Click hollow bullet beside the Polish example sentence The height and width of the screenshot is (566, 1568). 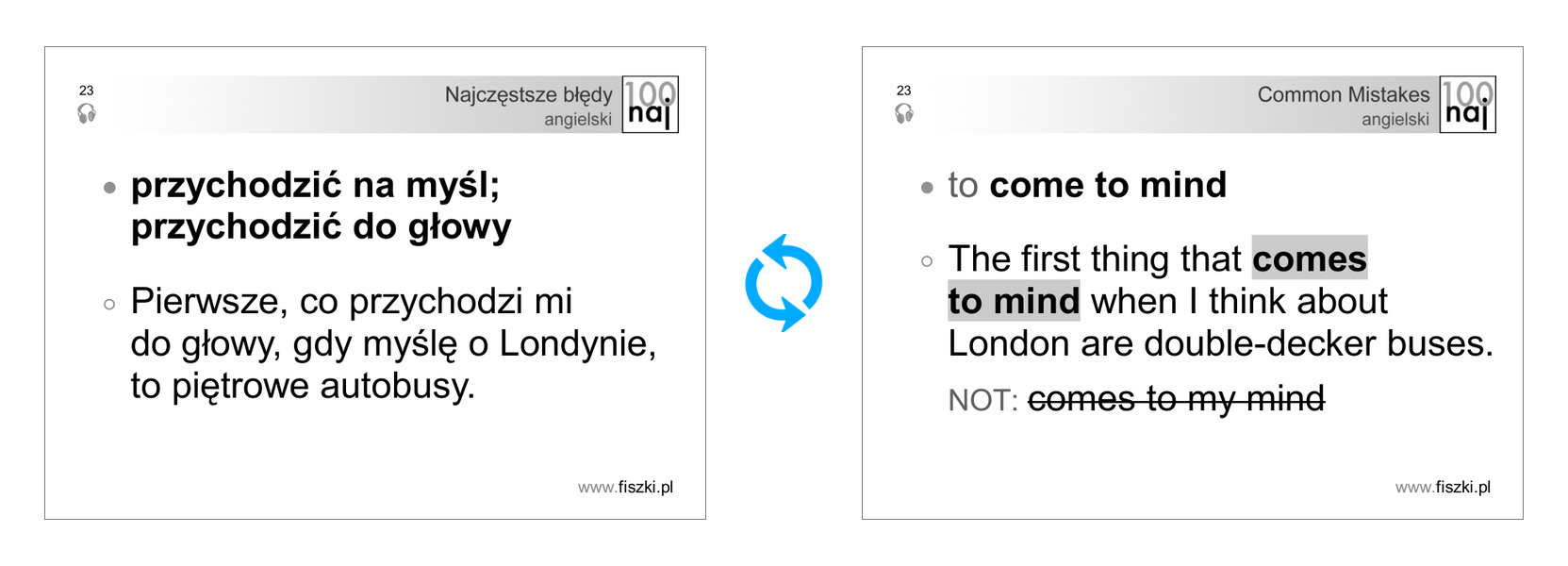(110, 304)
